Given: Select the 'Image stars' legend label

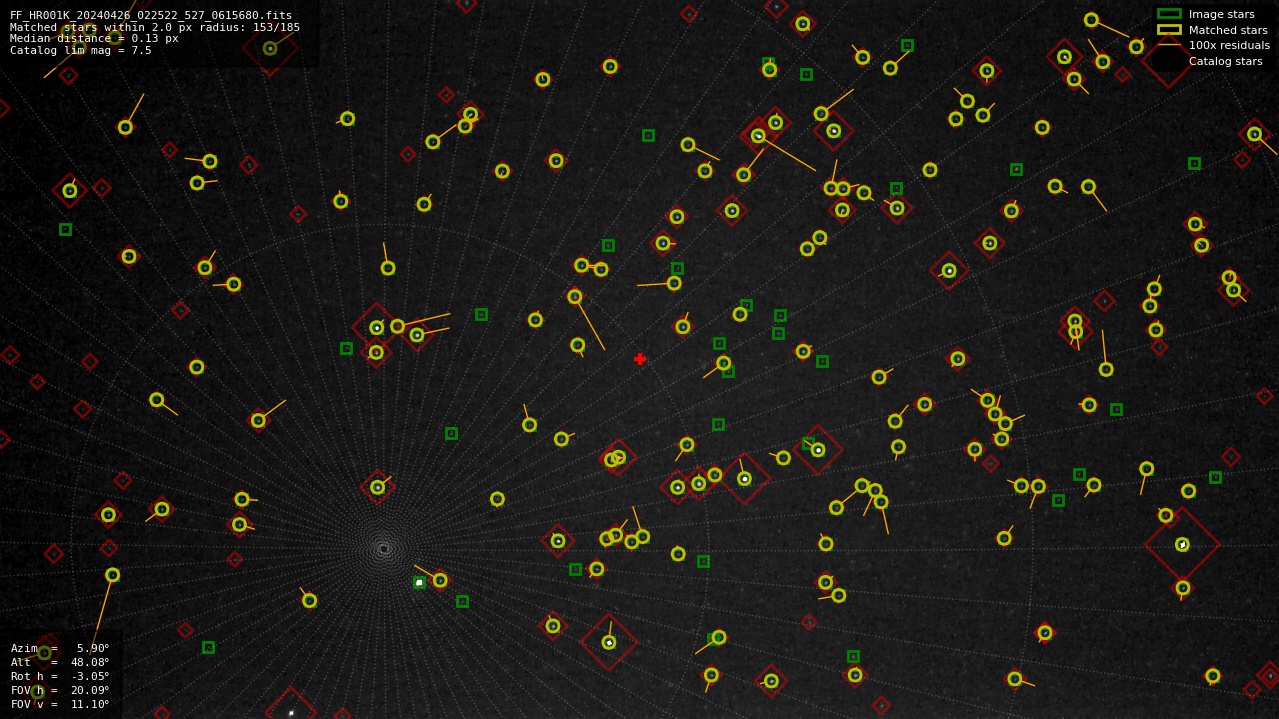Looking at the screenshot, I should 1221,14.
